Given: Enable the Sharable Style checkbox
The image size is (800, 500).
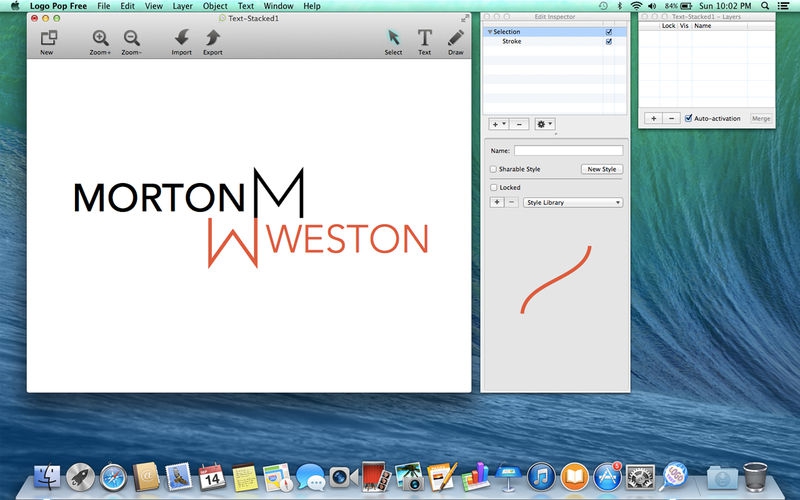Looking at the screenshot, I should [493, 169].
